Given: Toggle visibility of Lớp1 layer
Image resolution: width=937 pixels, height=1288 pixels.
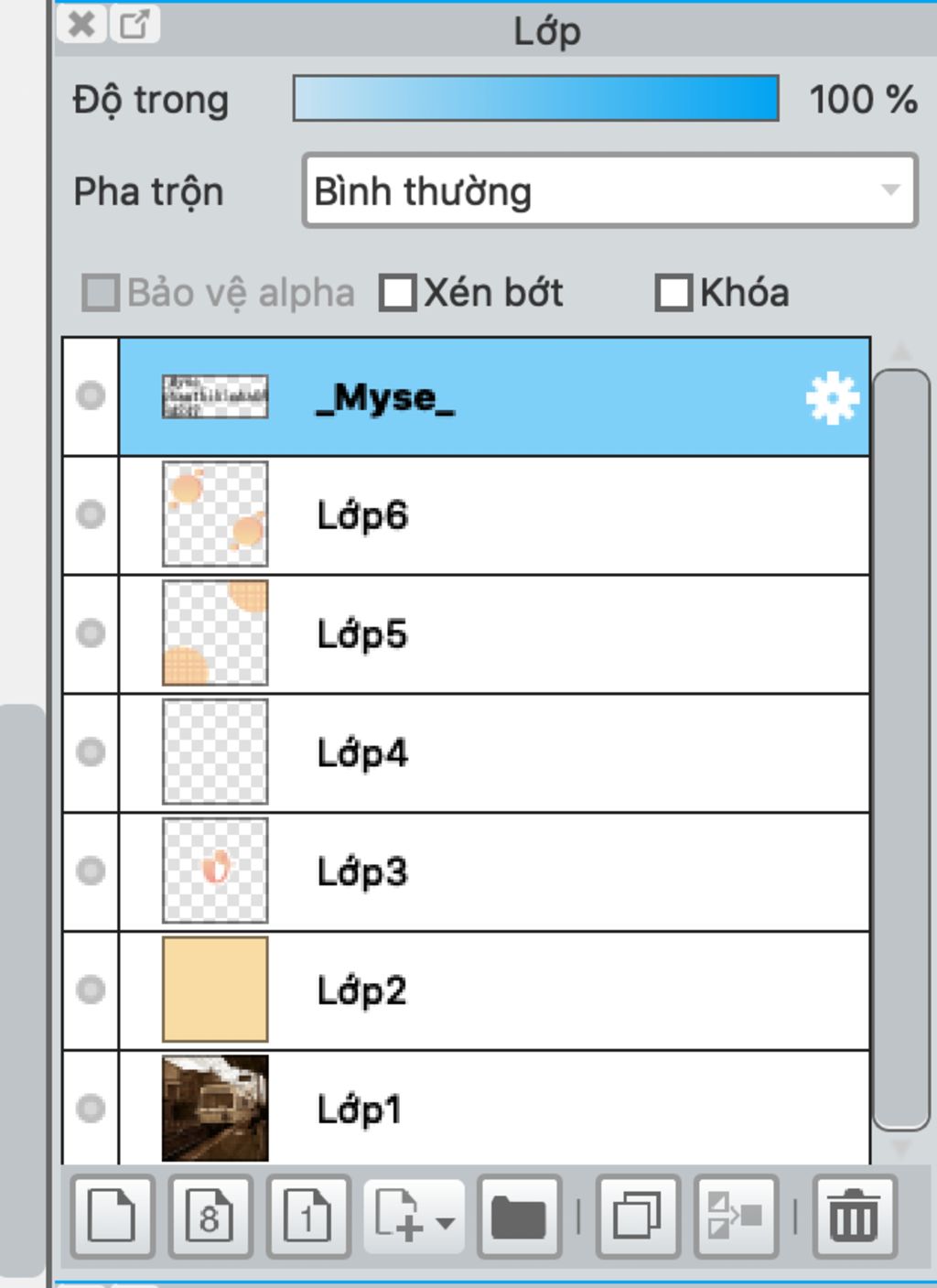Looking at the screenshot, I should (x=91, y=1109).
